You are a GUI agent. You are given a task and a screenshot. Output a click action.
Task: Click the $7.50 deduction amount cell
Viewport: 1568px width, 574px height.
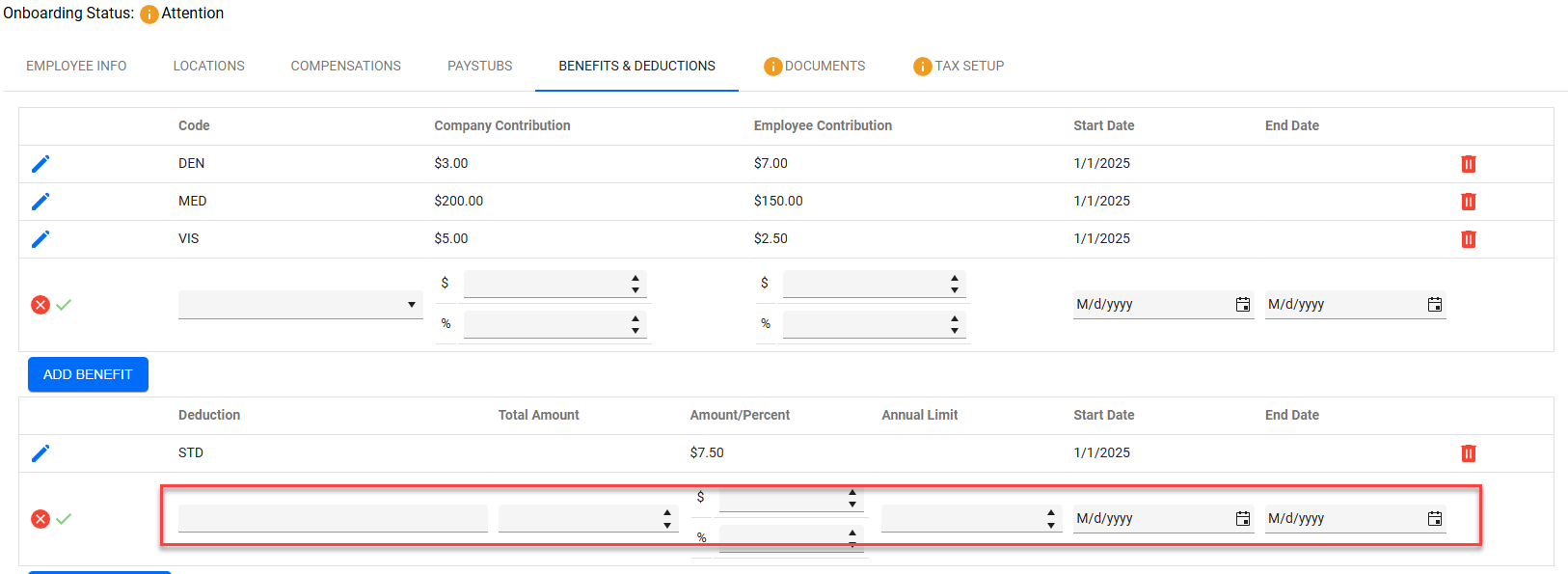point(707,453)
